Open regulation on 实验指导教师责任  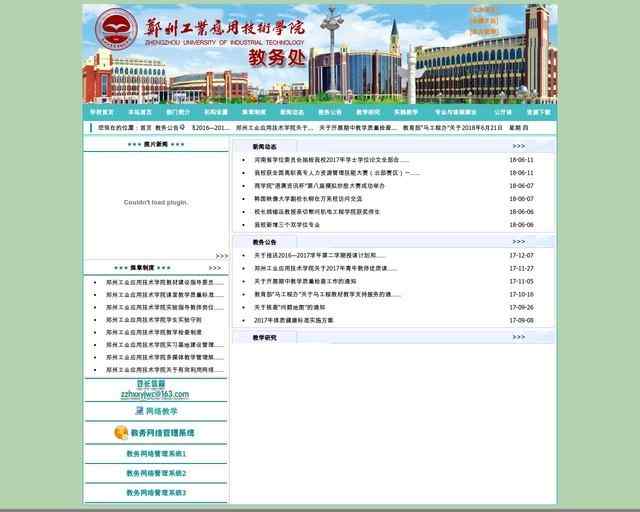point(165,307)
